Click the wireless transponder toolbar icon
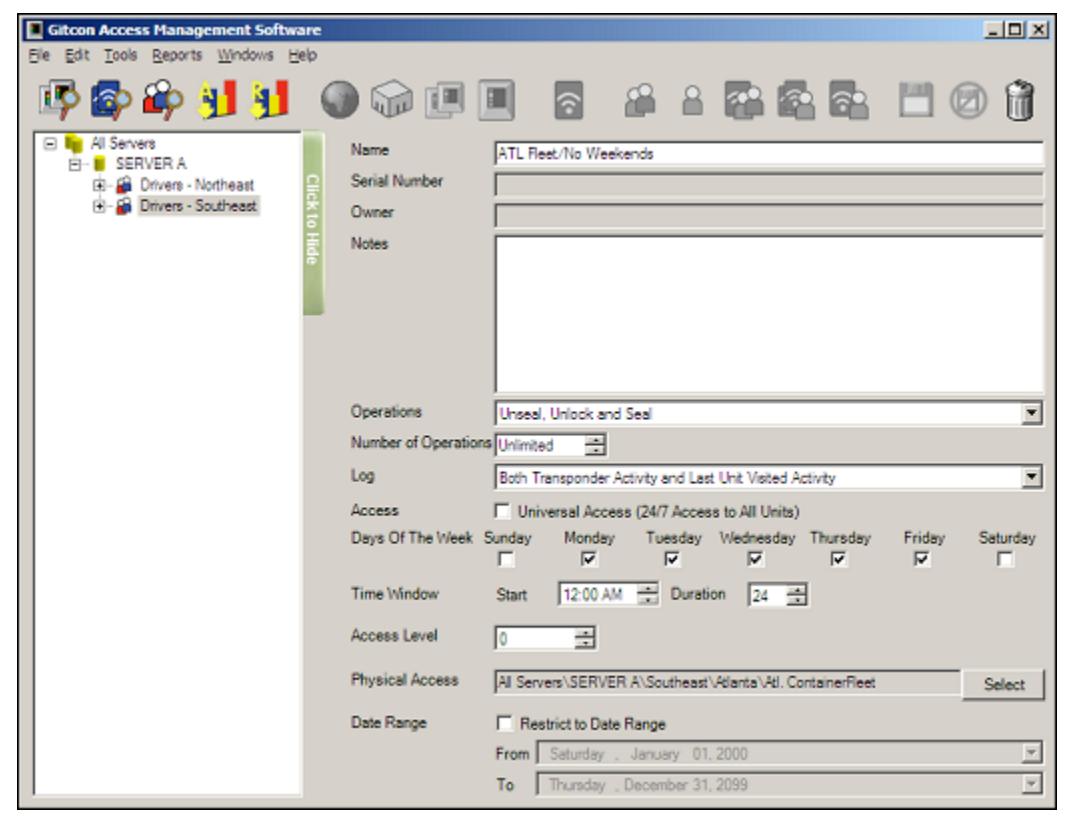Screen dimensions: 1070x825 point(568,100)
